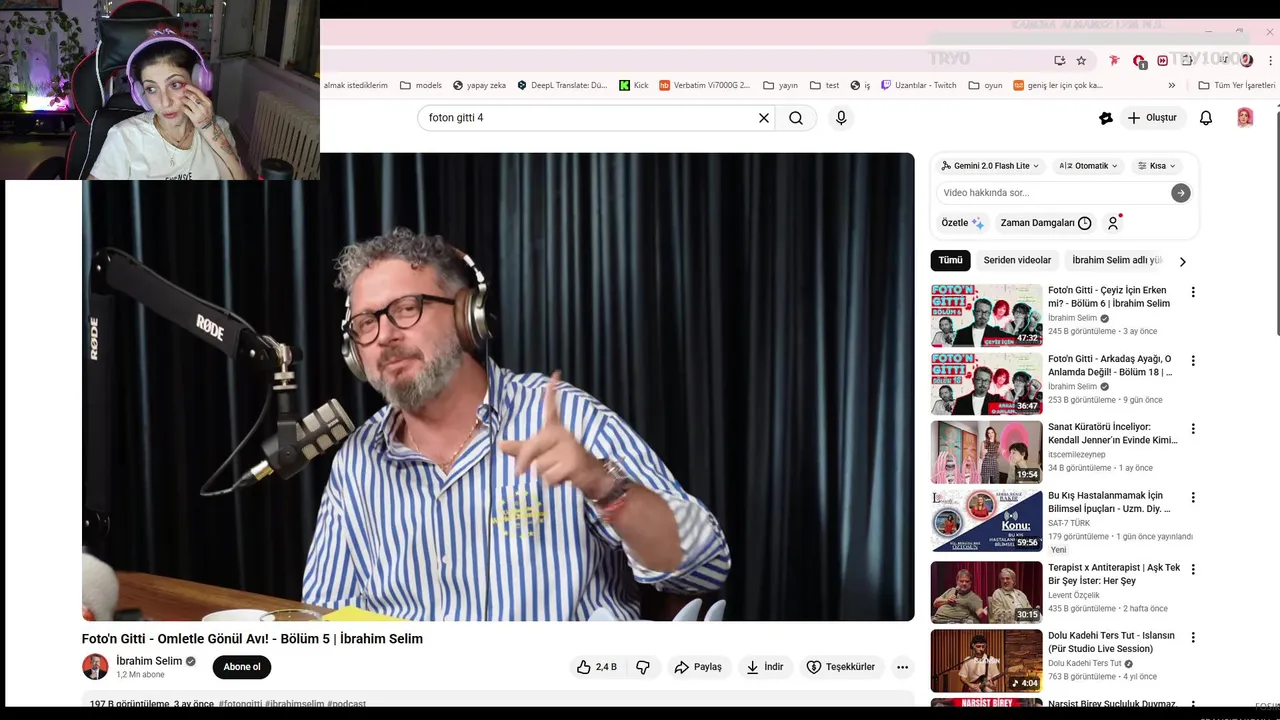Screen dimensions: 1280x720
Task: Dislike the video with thumbs down
Action: [x=643, y=667]
